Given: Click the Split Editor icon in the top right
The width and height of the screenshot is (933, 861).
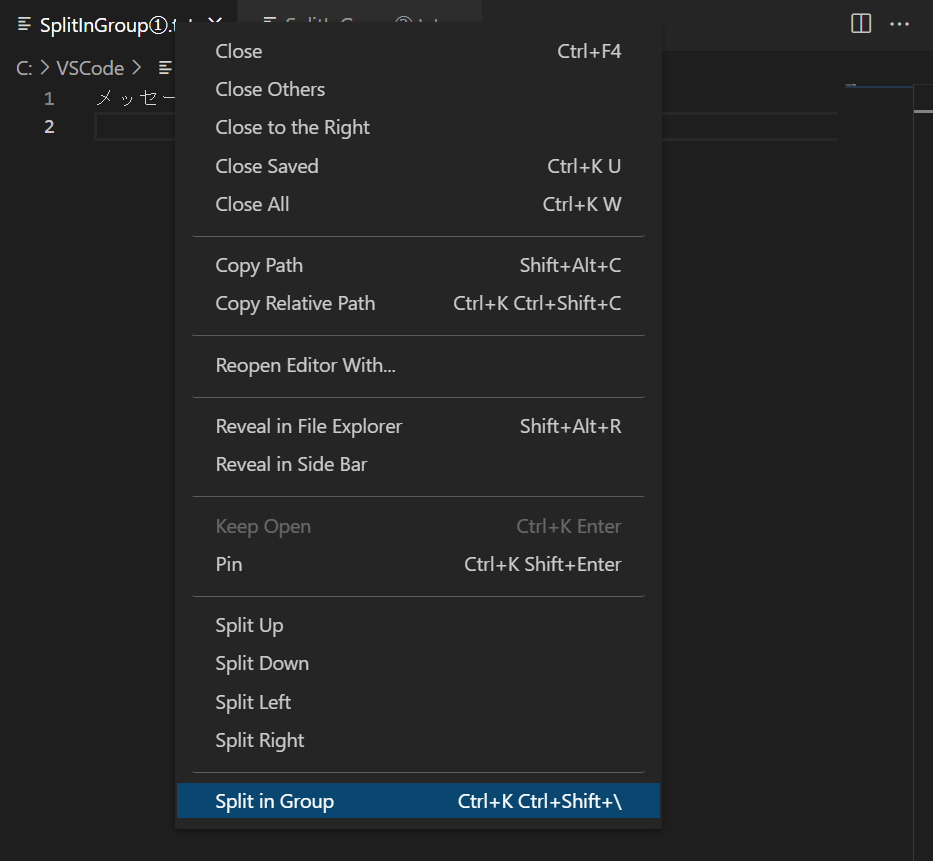Looking at the screenshot, I should pyautogui.click(x=860, y=24).
